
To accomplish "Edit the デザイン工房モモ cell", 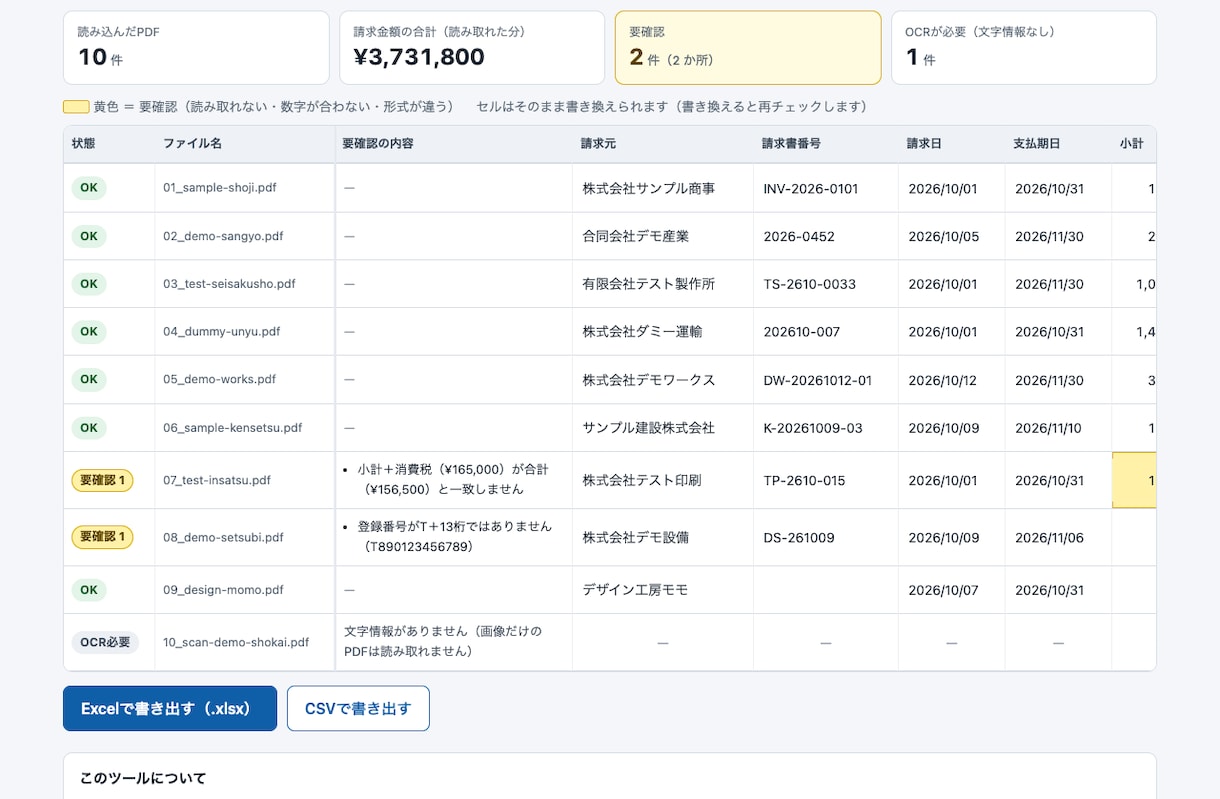I will click(663, 590).
